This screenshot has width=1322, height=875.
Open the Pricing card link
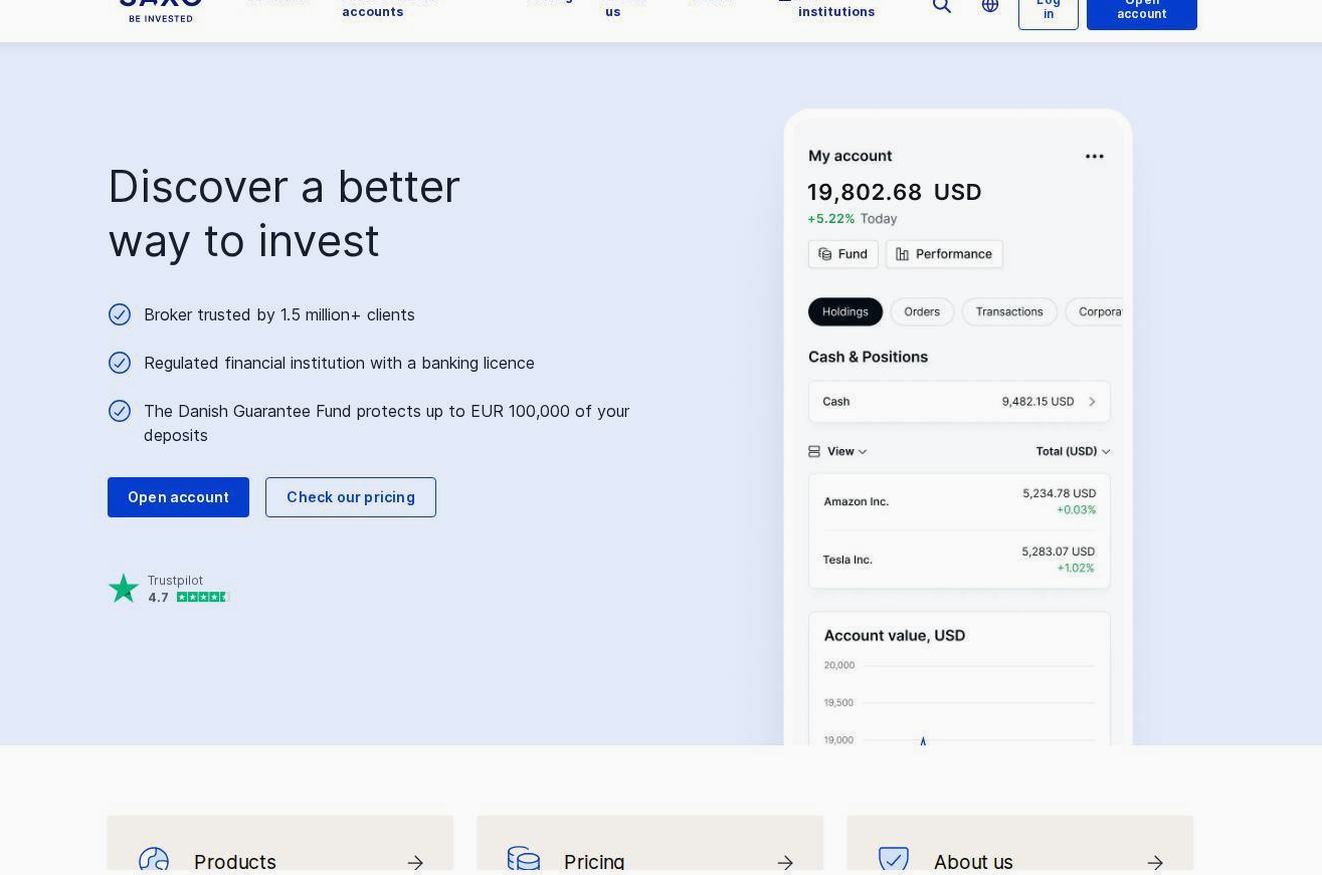(650, 845)
